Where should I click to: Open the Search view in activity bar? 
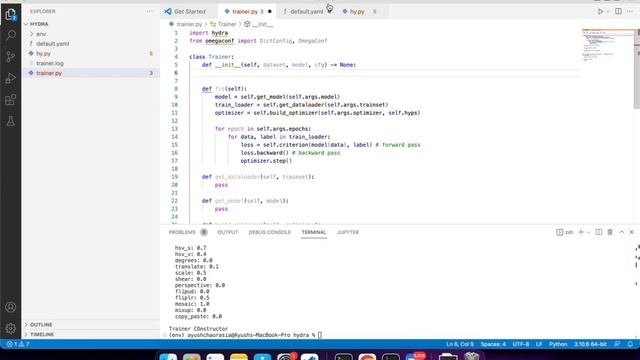point(11,35)
